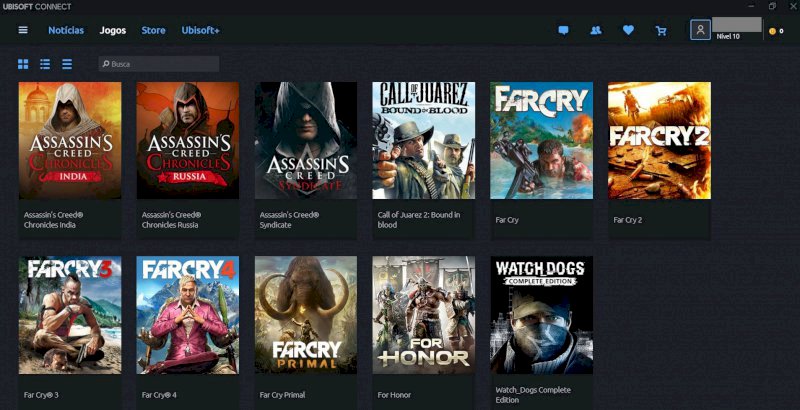Viewport: 800px width, 410px height.
Task: Open the friends list icon
Action: pyautogui.click(x=595, y=31)
